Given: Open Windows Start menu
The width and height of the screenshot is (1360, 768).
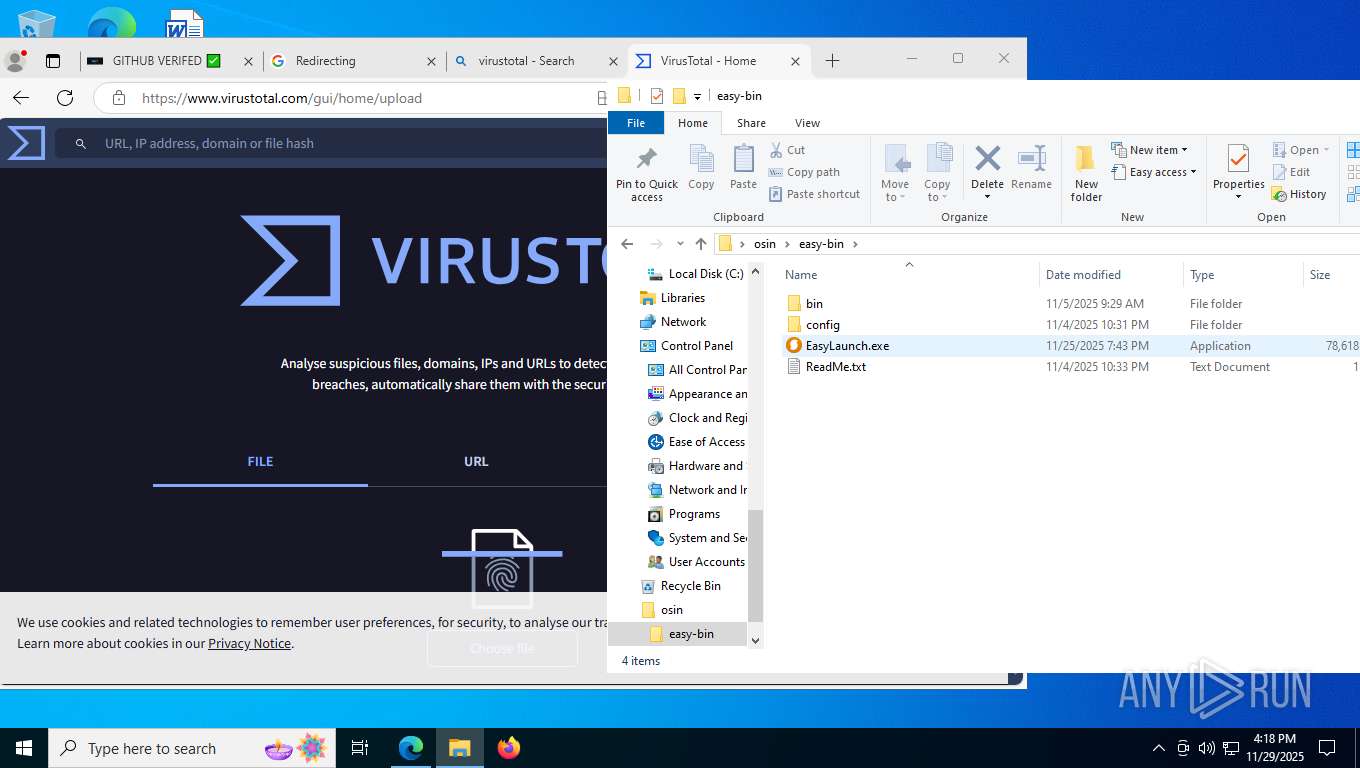Looking at the screenshot, I should pos(23,748).
